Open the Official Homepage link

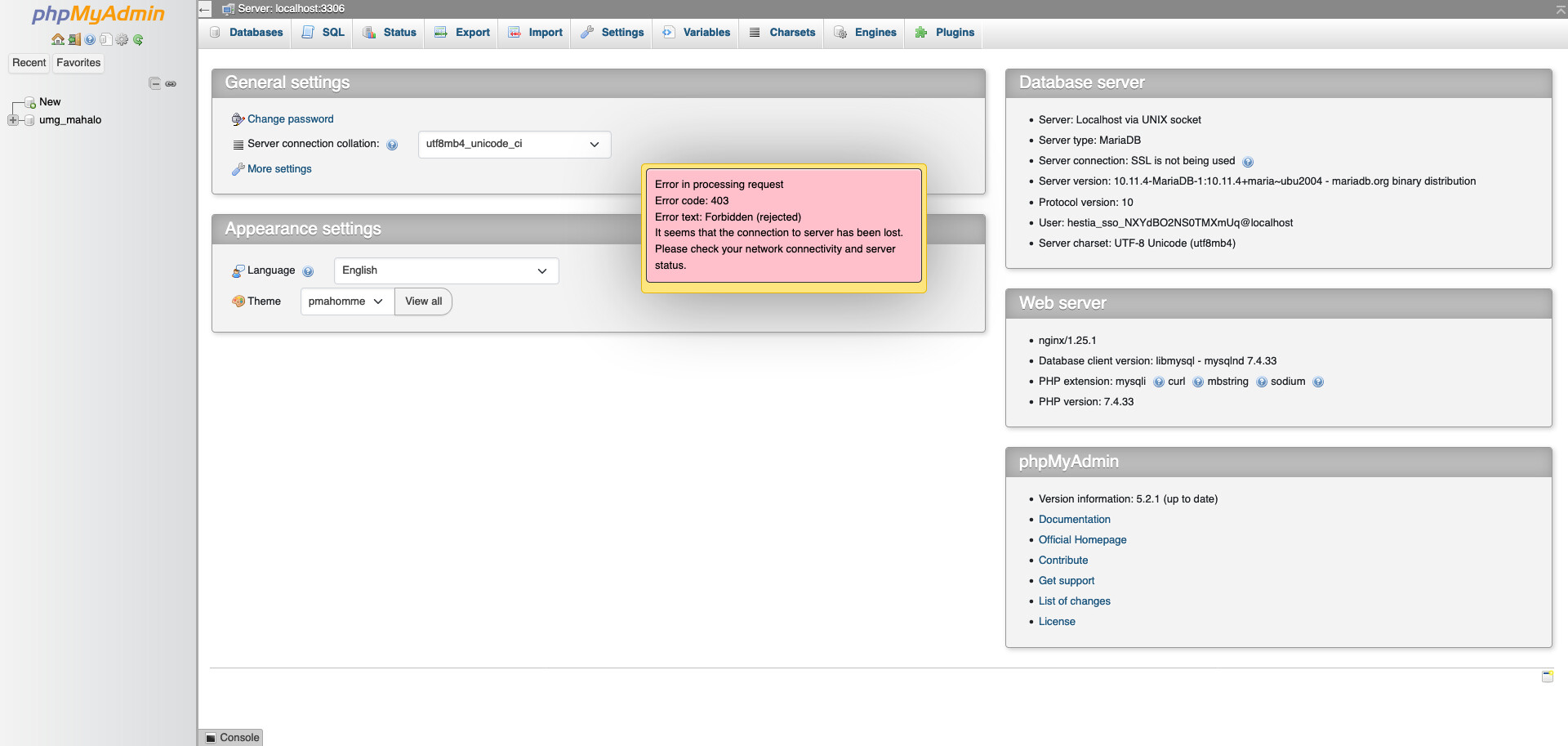click(x=1082, y=540)
